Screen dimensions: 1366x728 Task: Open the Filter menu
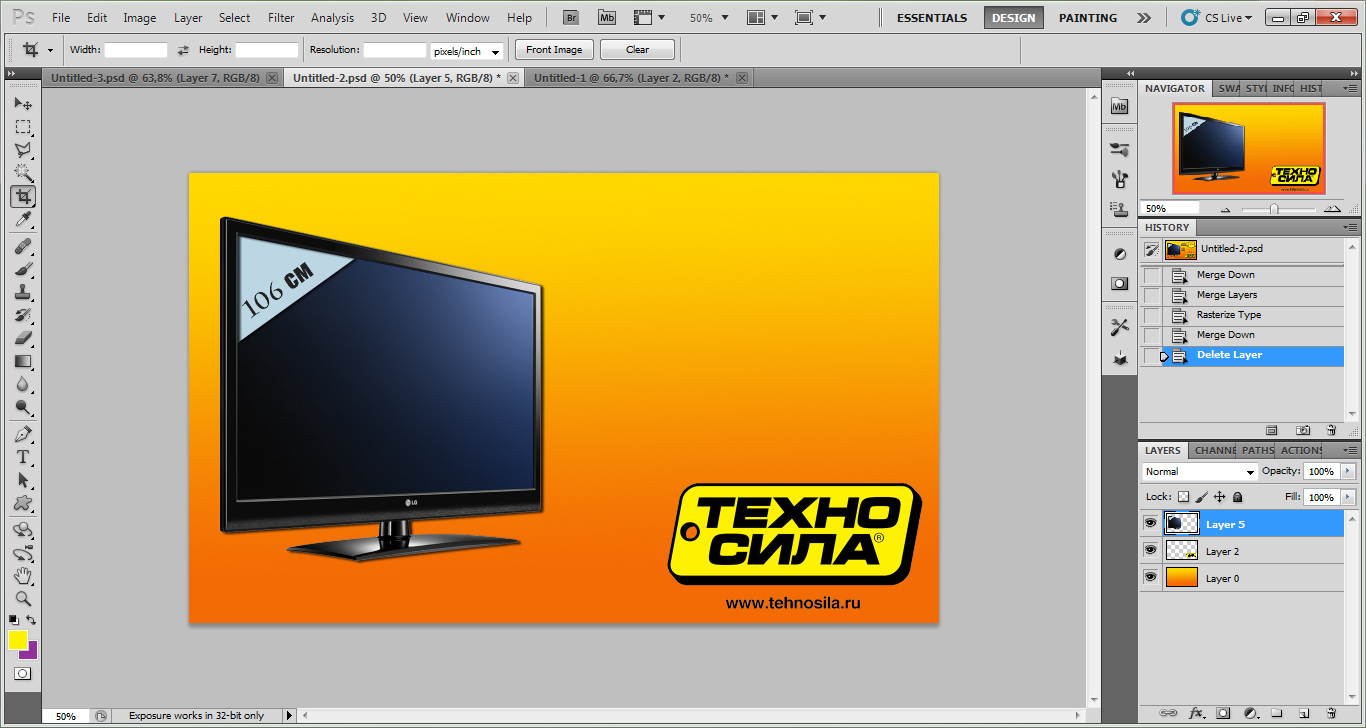pyautogui.click(x=281, y=18)
